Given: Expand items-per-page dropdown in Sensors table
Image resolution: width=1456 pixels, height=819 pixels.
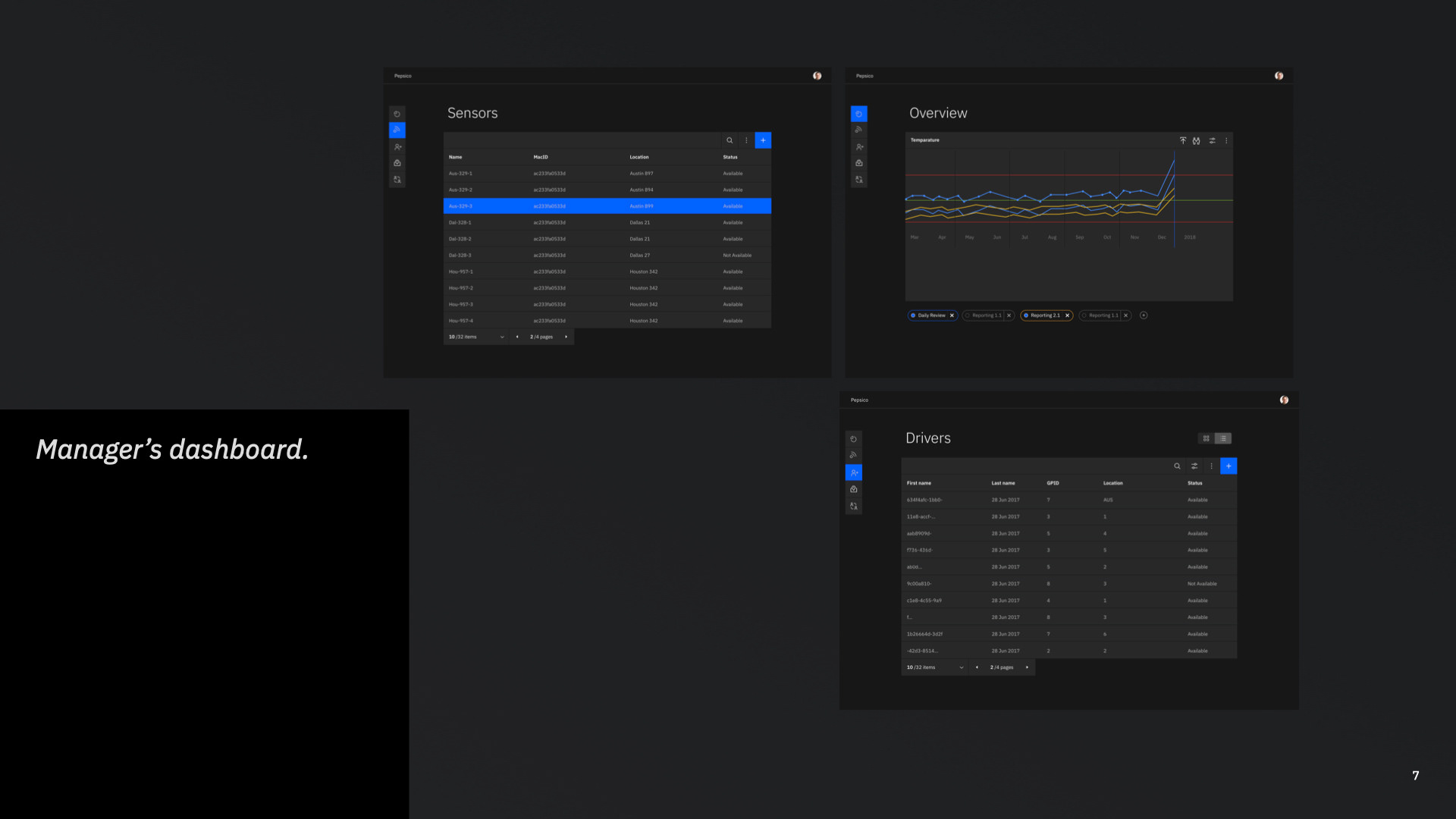Looking at the screenshot, I should (502, 337).
